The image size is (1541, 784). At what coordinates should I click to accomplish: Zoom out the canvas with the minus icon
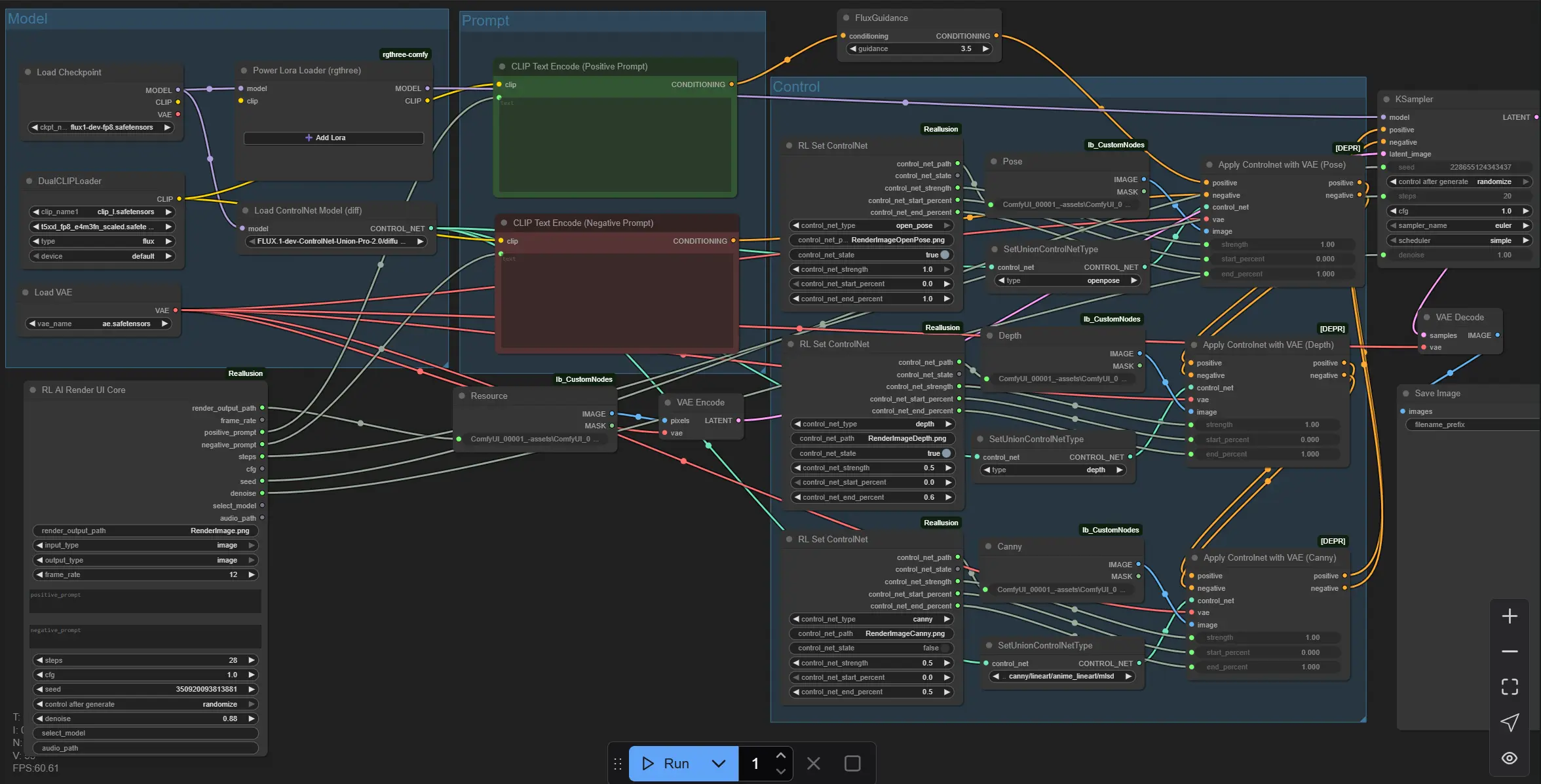tap(1510, 652)
